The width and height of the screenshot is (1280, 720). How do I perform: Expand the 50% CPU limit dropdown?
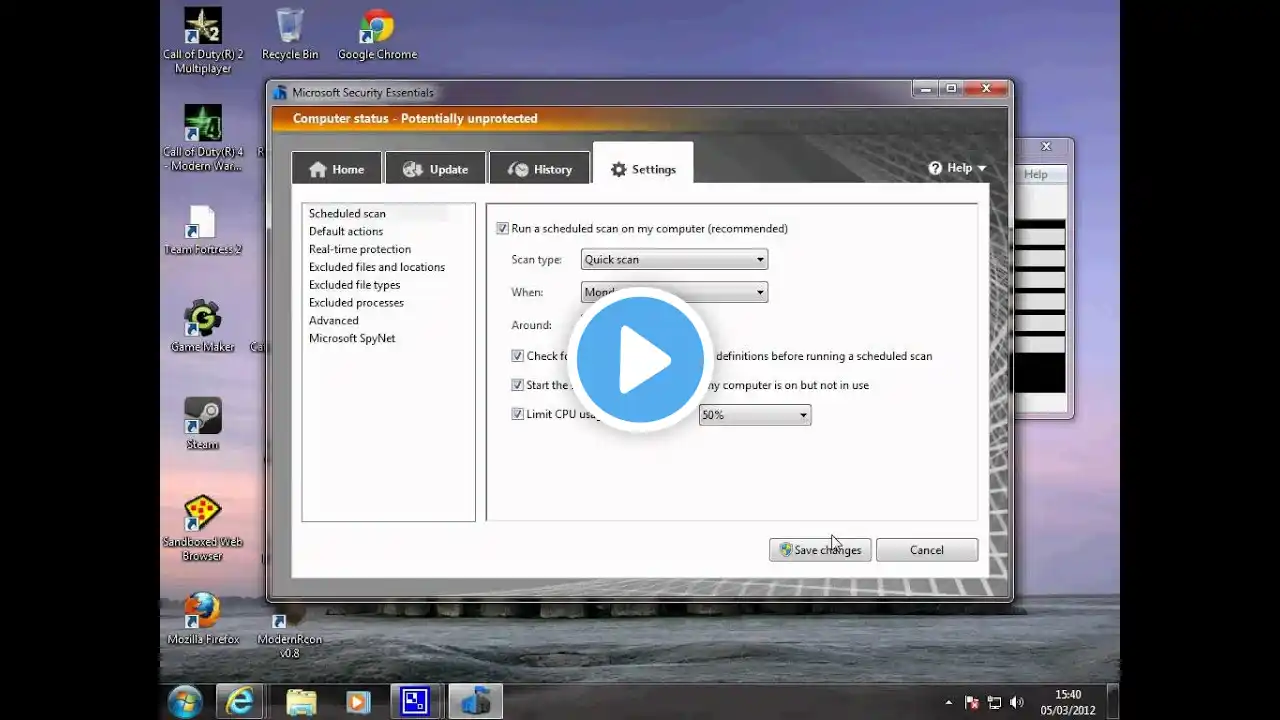(755, 415)
